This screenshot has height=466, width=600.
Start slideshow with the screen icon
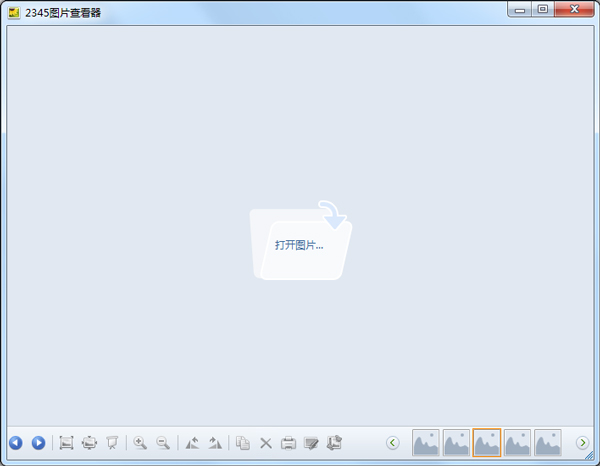click(x=112, y=442)
